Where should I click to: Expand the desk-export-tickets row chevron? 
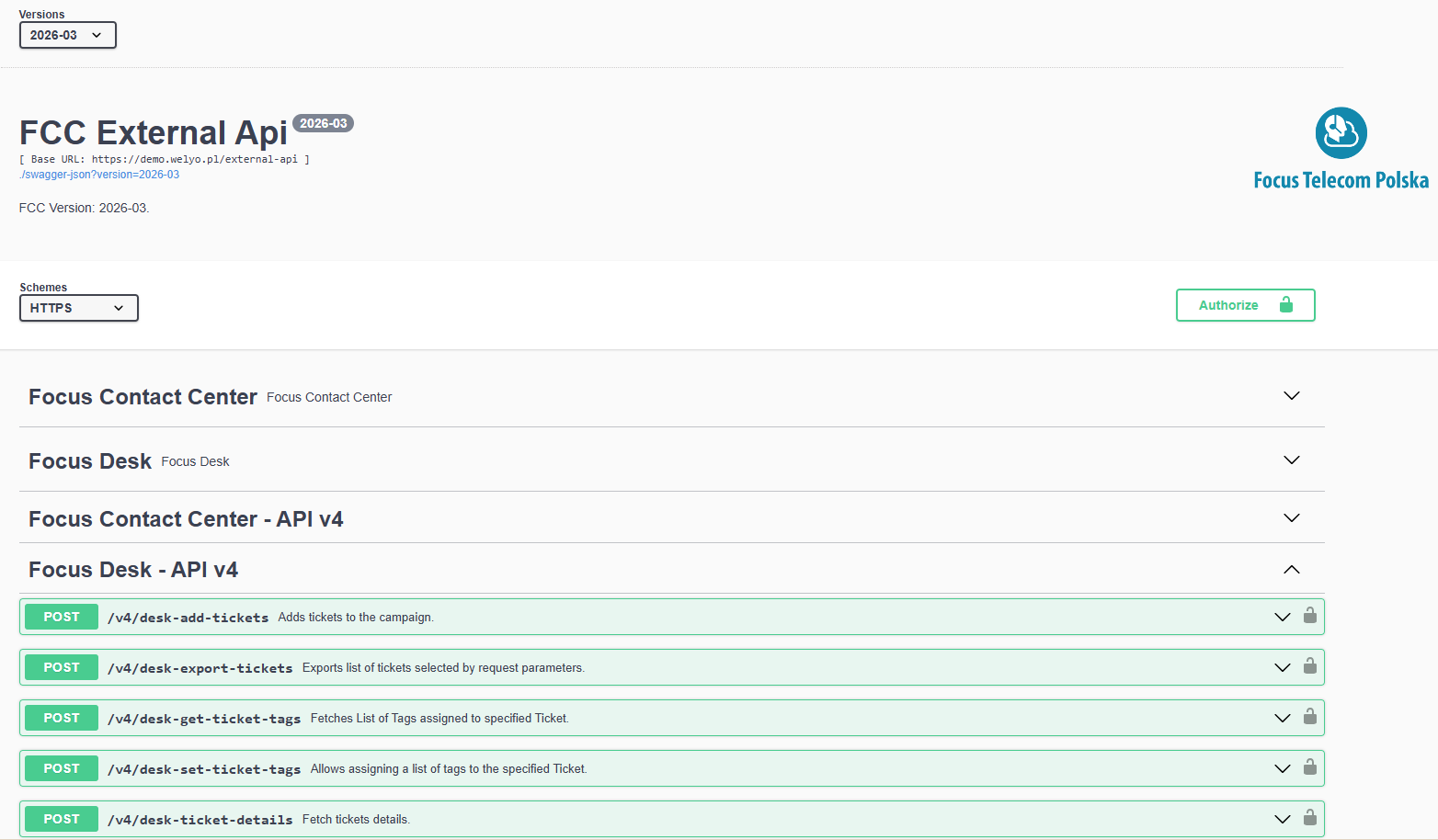(1282, 667)
